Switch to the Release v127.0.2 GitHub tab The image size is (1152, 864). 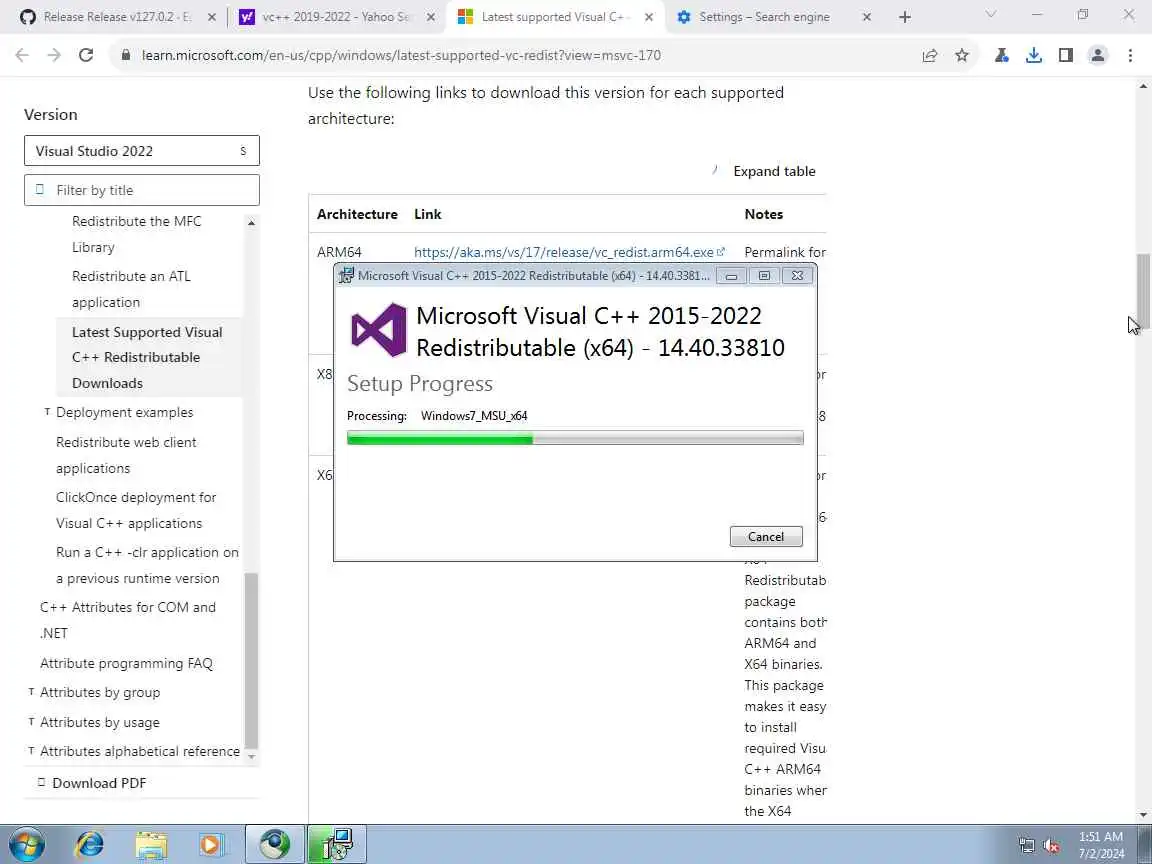coord(116,17)
